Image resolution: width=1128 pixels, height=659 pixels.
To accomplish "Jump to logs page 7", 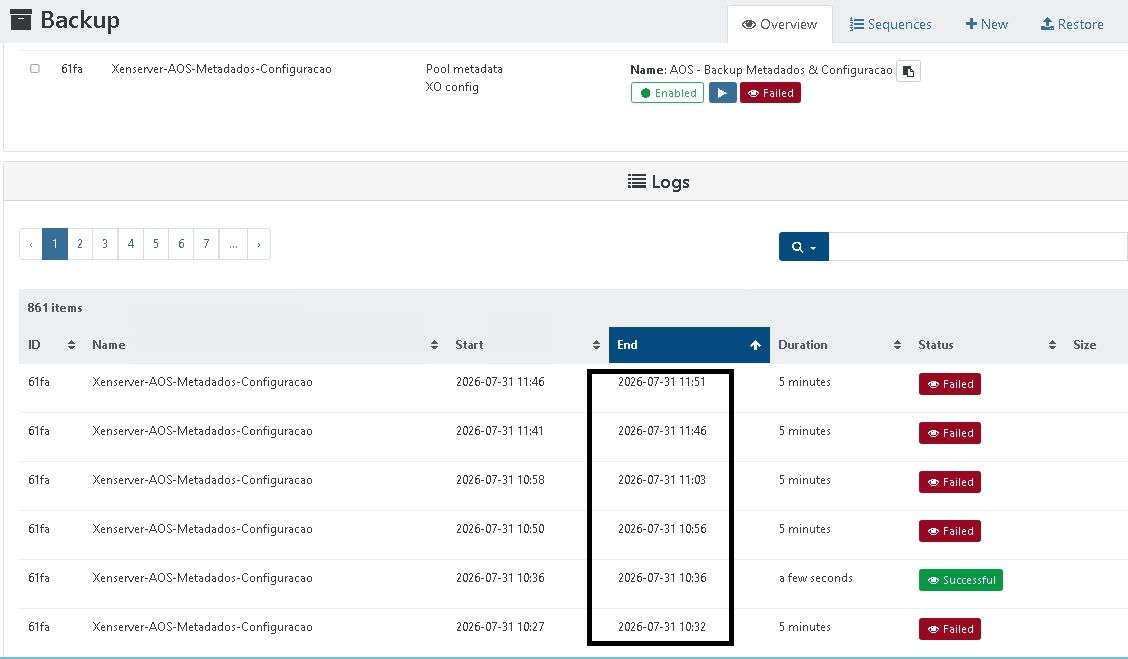I will [x=206, y=244].
